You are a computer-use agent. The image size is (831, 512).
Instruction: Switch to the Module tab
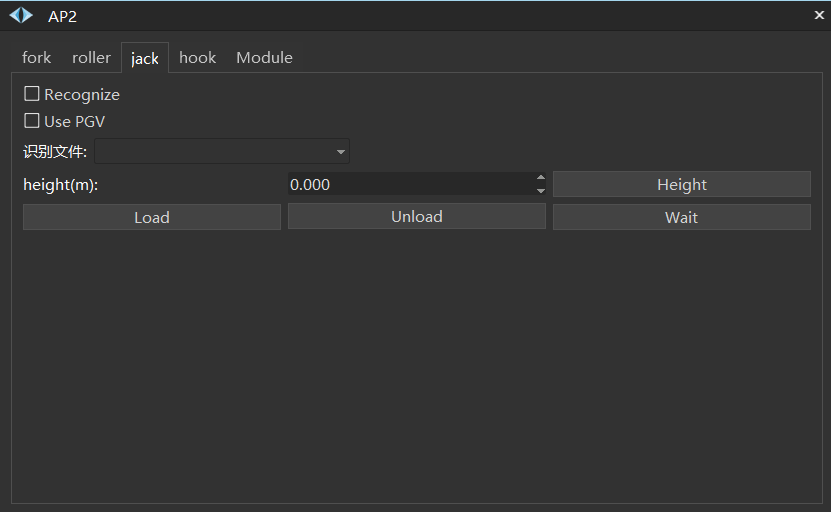pyautogui.click(x=264, y=58)
